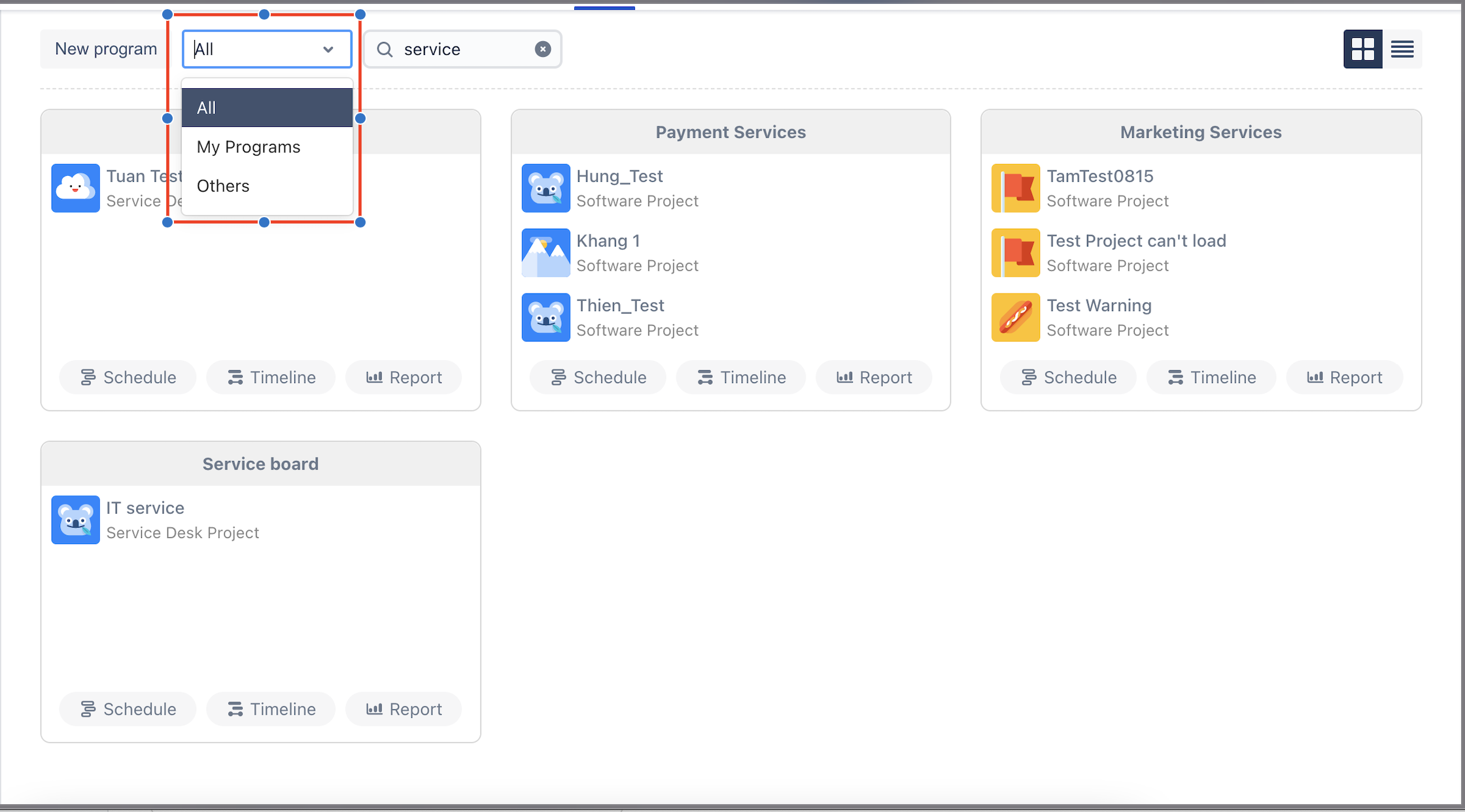Viewport: 1465px width, 812px height.
Task: Open Khang 1 mountain project icon
Action: (x=545, y=253)
